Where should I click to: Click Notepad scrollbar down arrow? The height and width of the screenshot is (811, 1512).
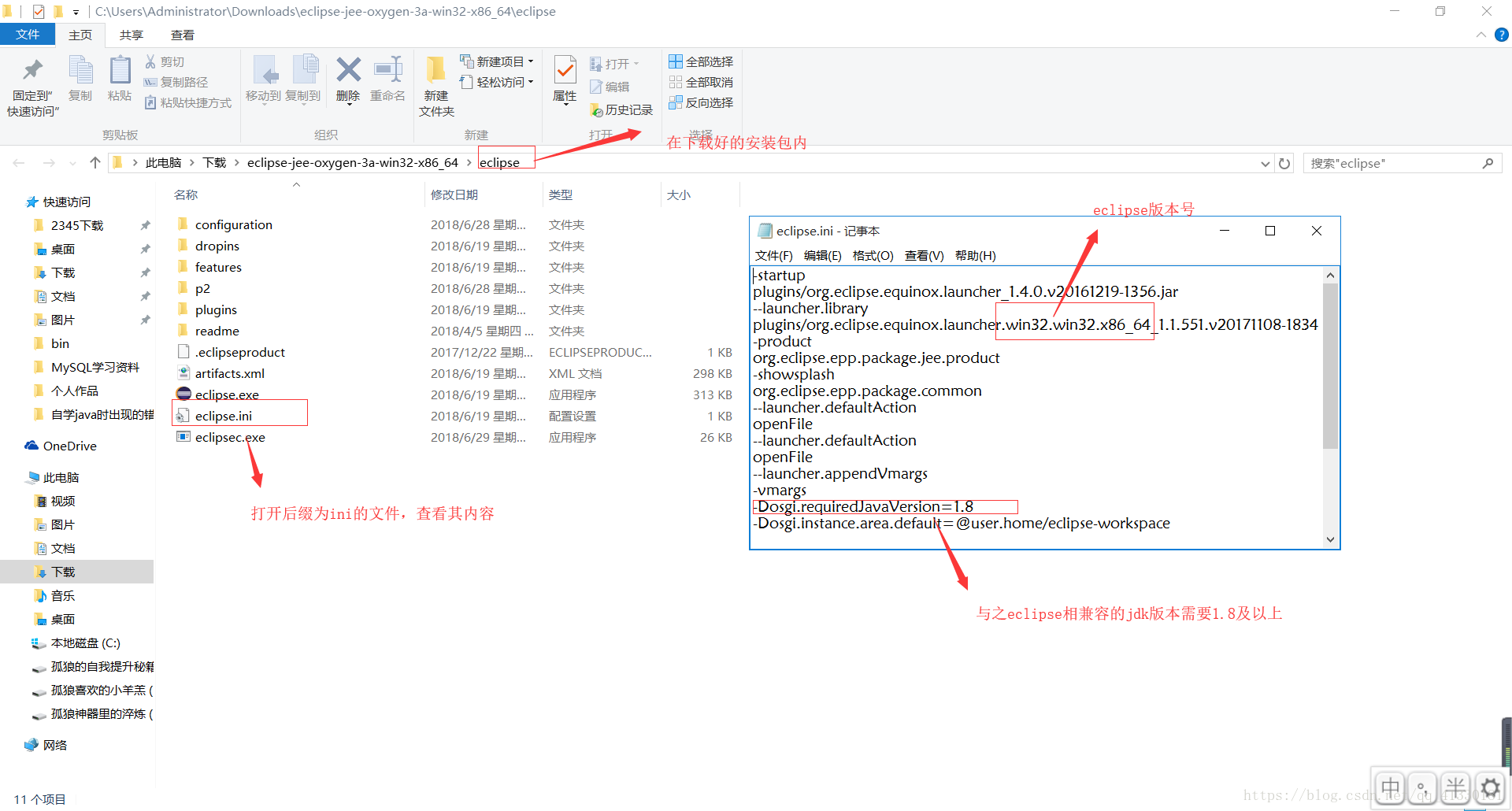(1330, 539)
